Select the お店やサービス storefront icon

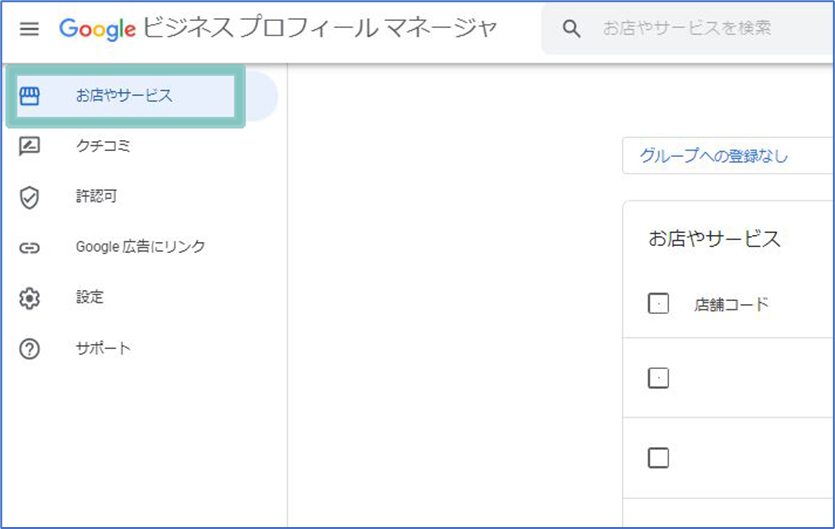tap(29, 96)
